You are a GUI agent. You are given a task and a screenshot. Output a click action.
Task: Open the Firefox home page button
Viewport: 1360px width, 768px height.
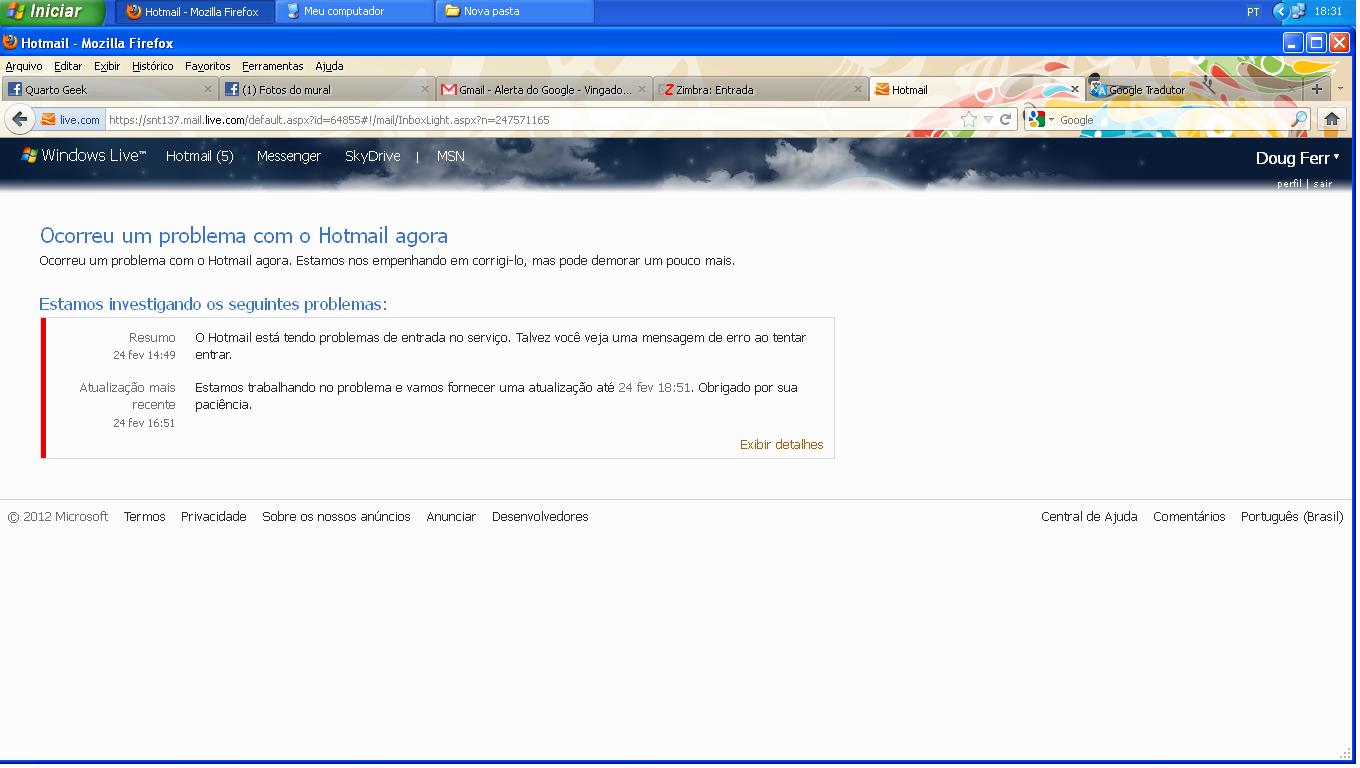coord(1331,119)
